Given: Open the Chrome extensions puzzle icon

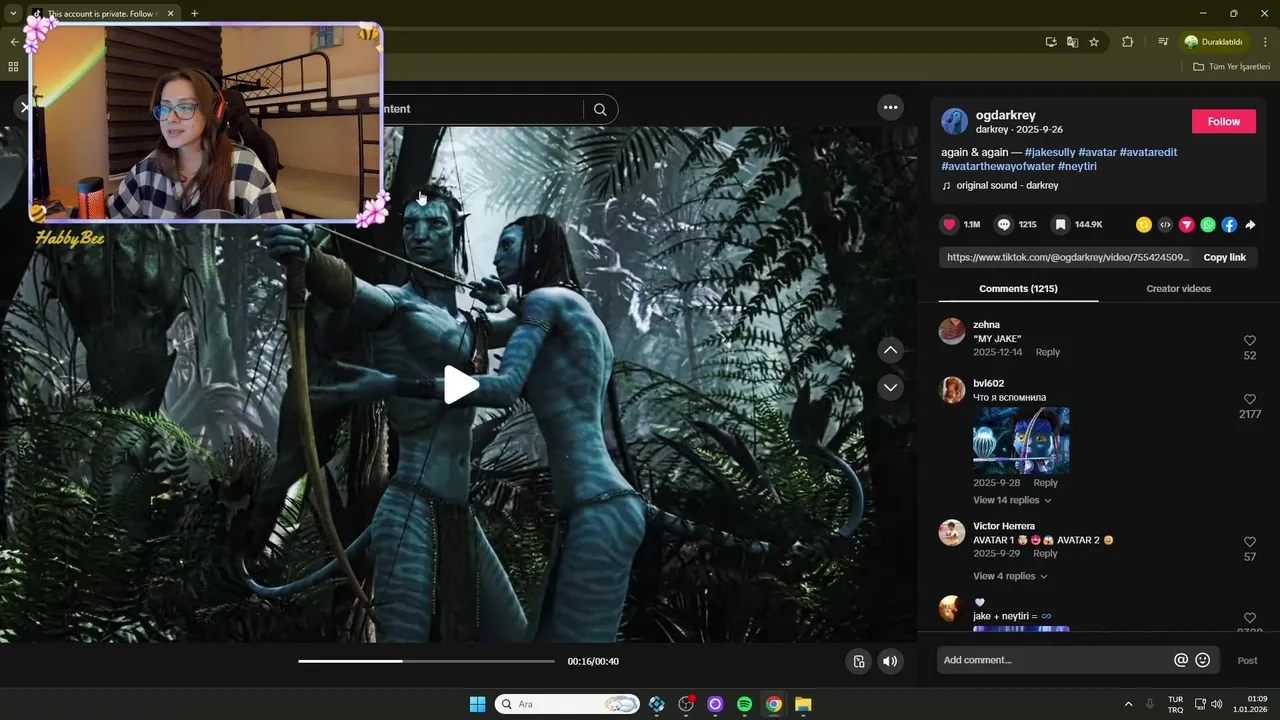Looking at the screenshot, I should click(x=1127, y=42).
